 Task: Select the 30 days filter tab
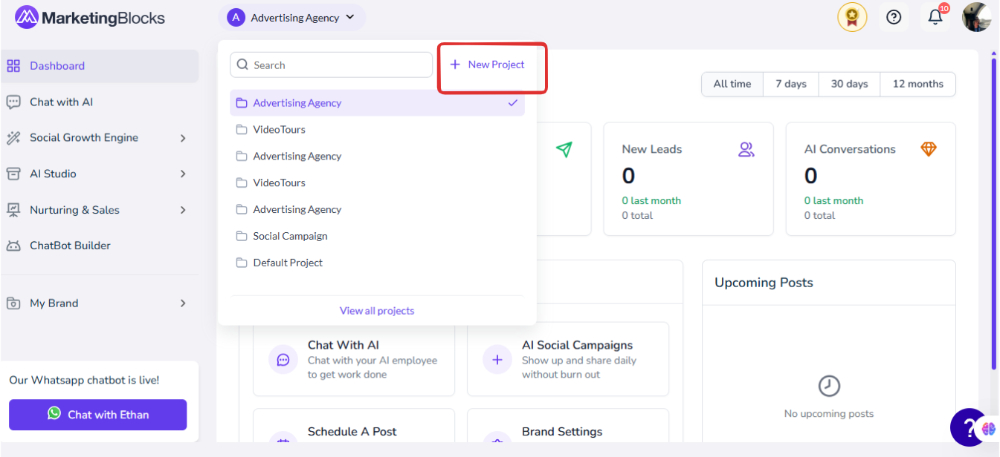[x=849, y=84]
